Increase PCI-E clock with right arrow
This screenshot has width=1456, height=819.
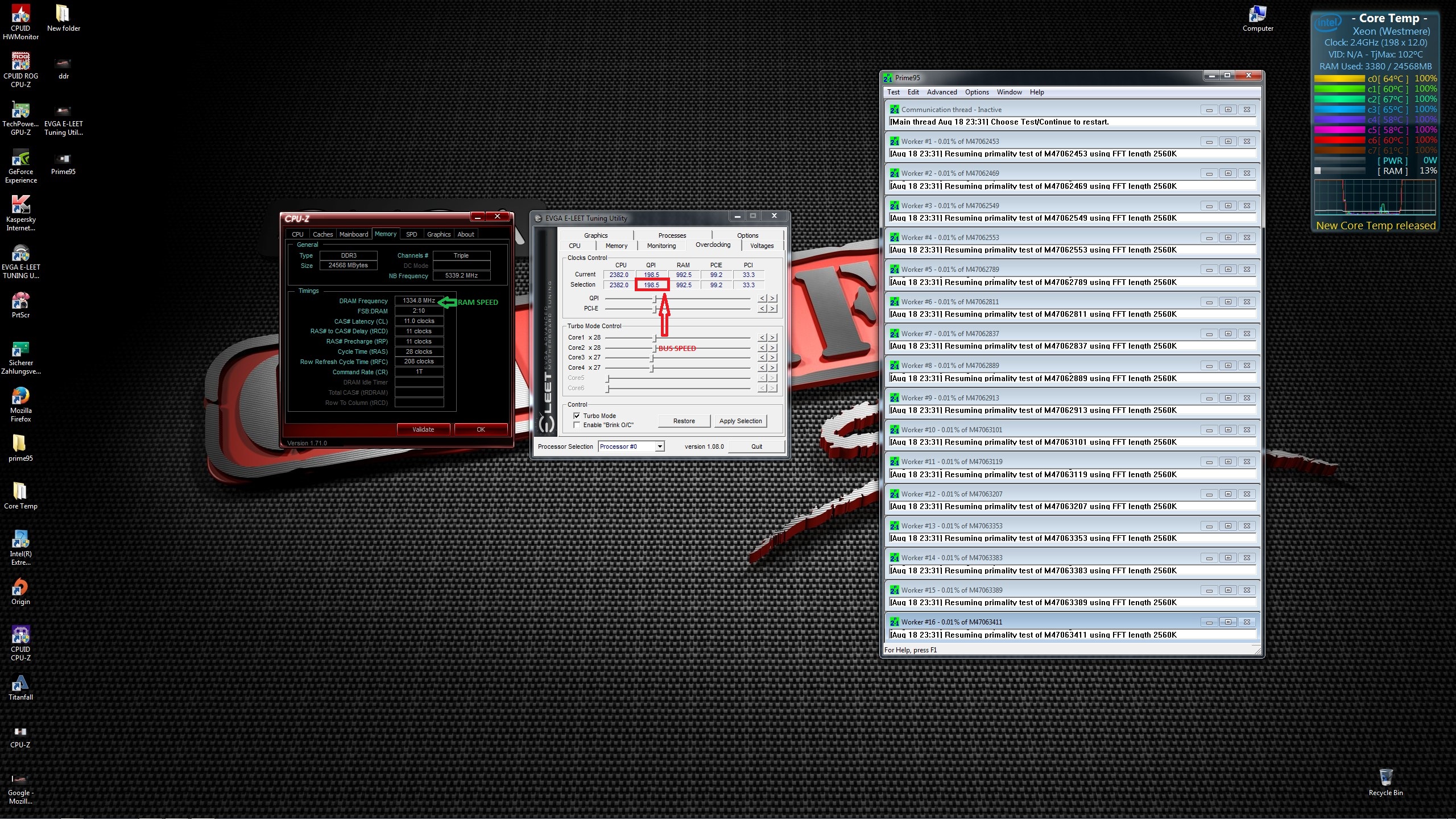click(x=772, y=308)
